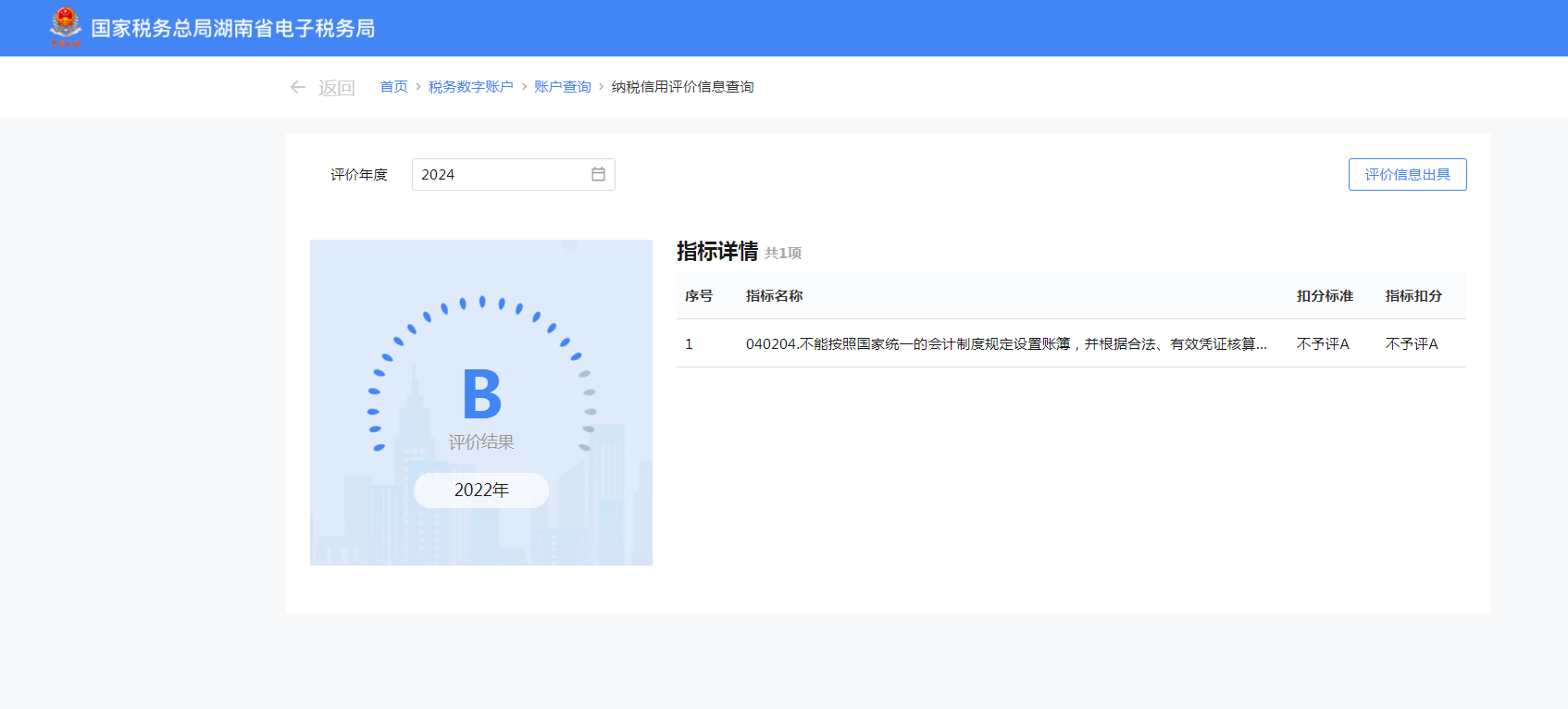Click the dotted gauge arc around rating

[481, 302]
